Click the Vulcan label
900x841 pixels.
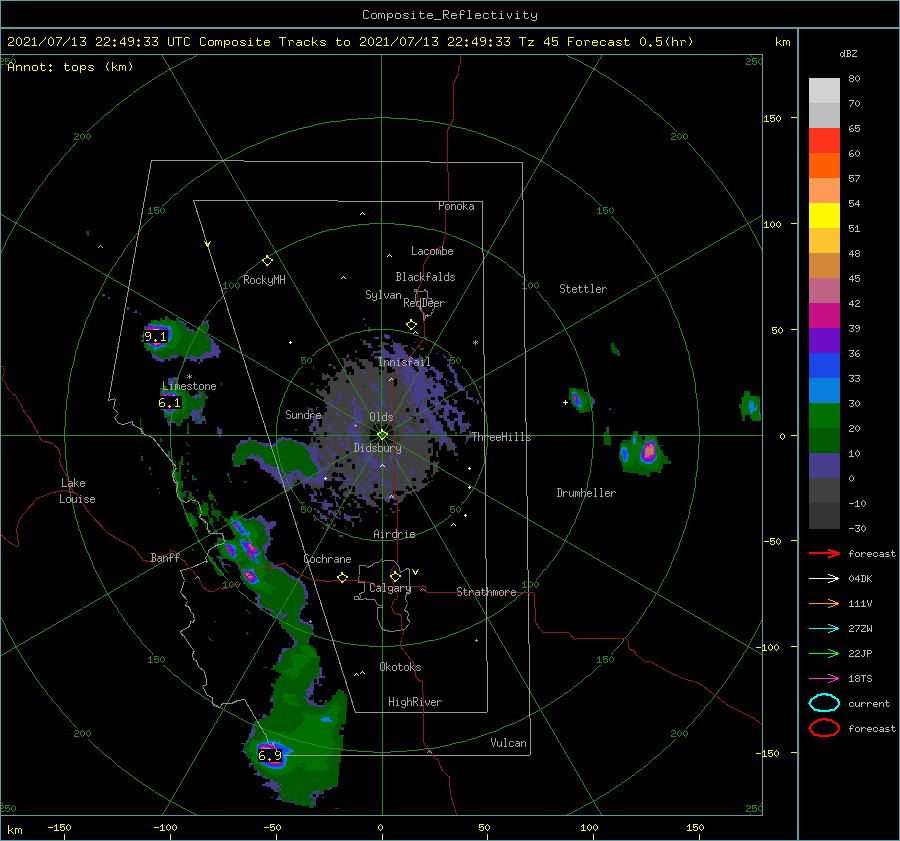[x=509, y=743]
